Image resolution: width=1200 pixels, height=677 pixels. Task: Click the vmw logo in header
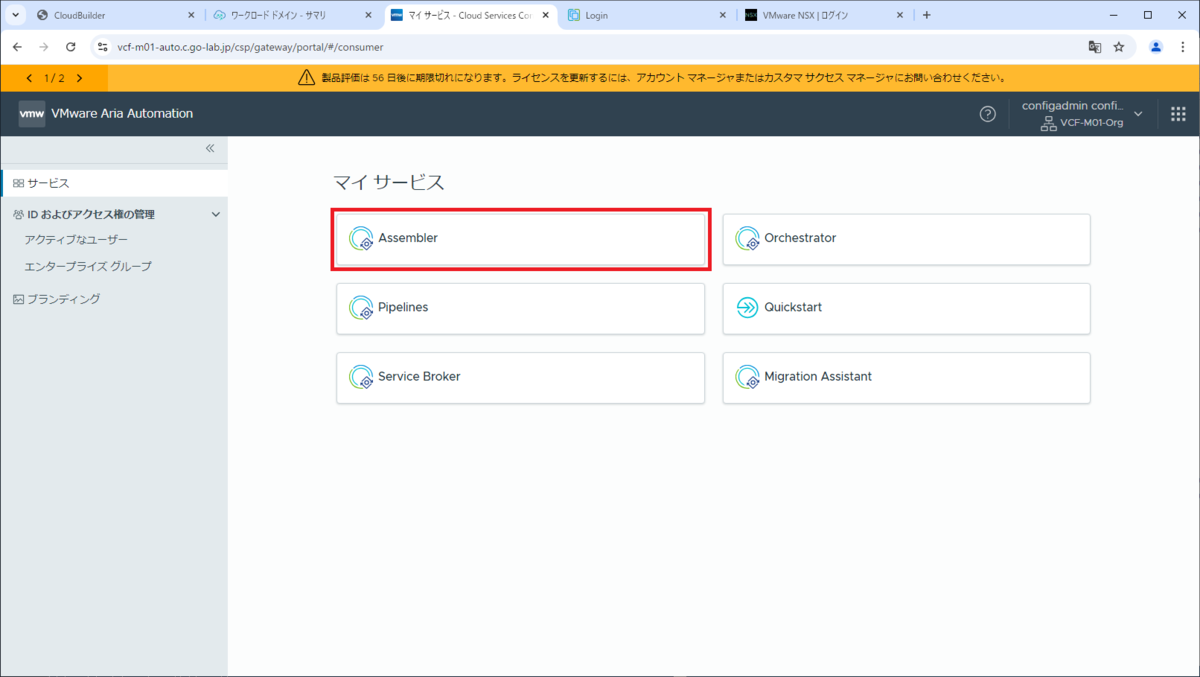[x=32, y=114]
